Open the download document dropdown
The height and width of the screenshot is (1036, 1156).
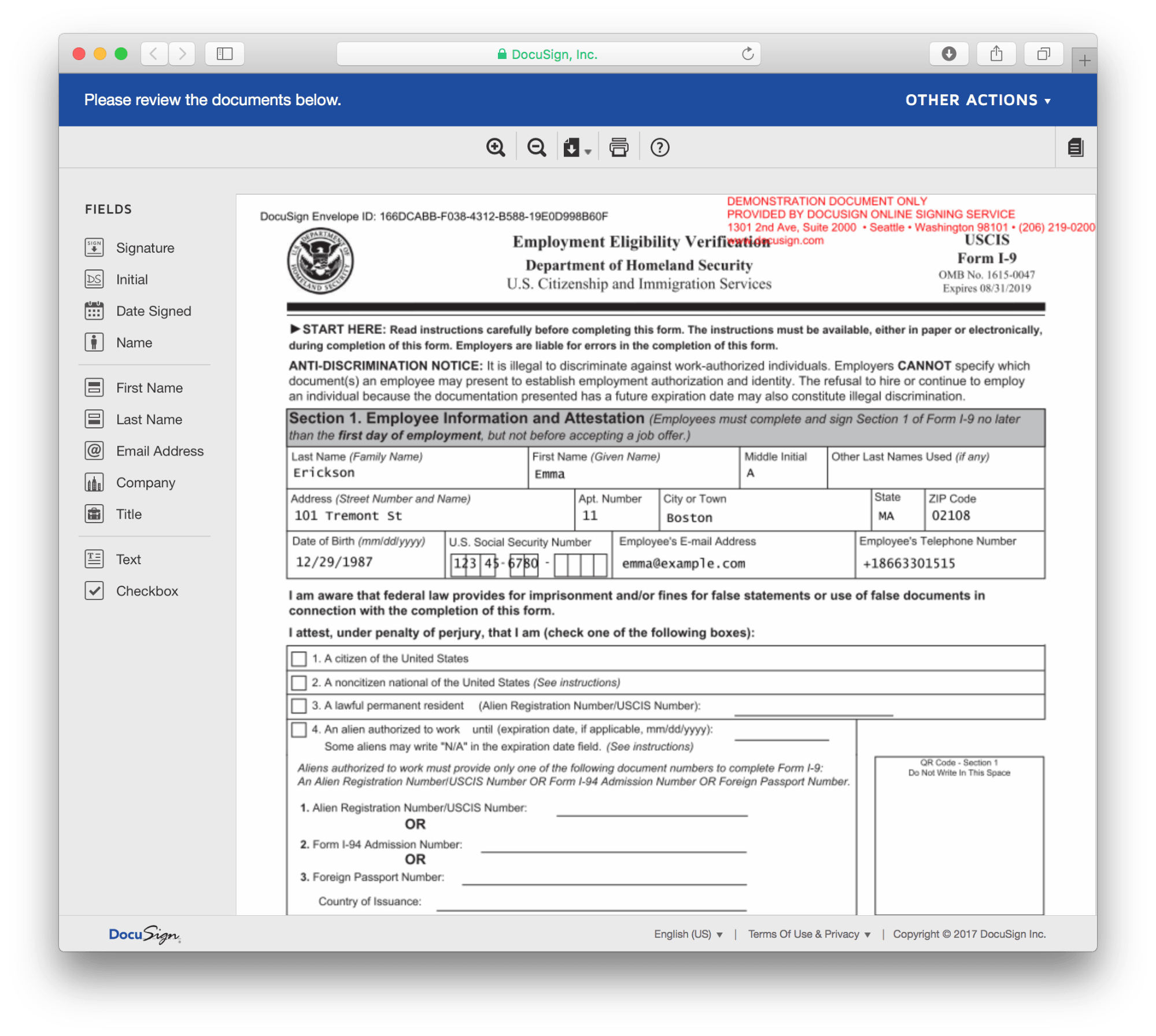tap(577, 147)
